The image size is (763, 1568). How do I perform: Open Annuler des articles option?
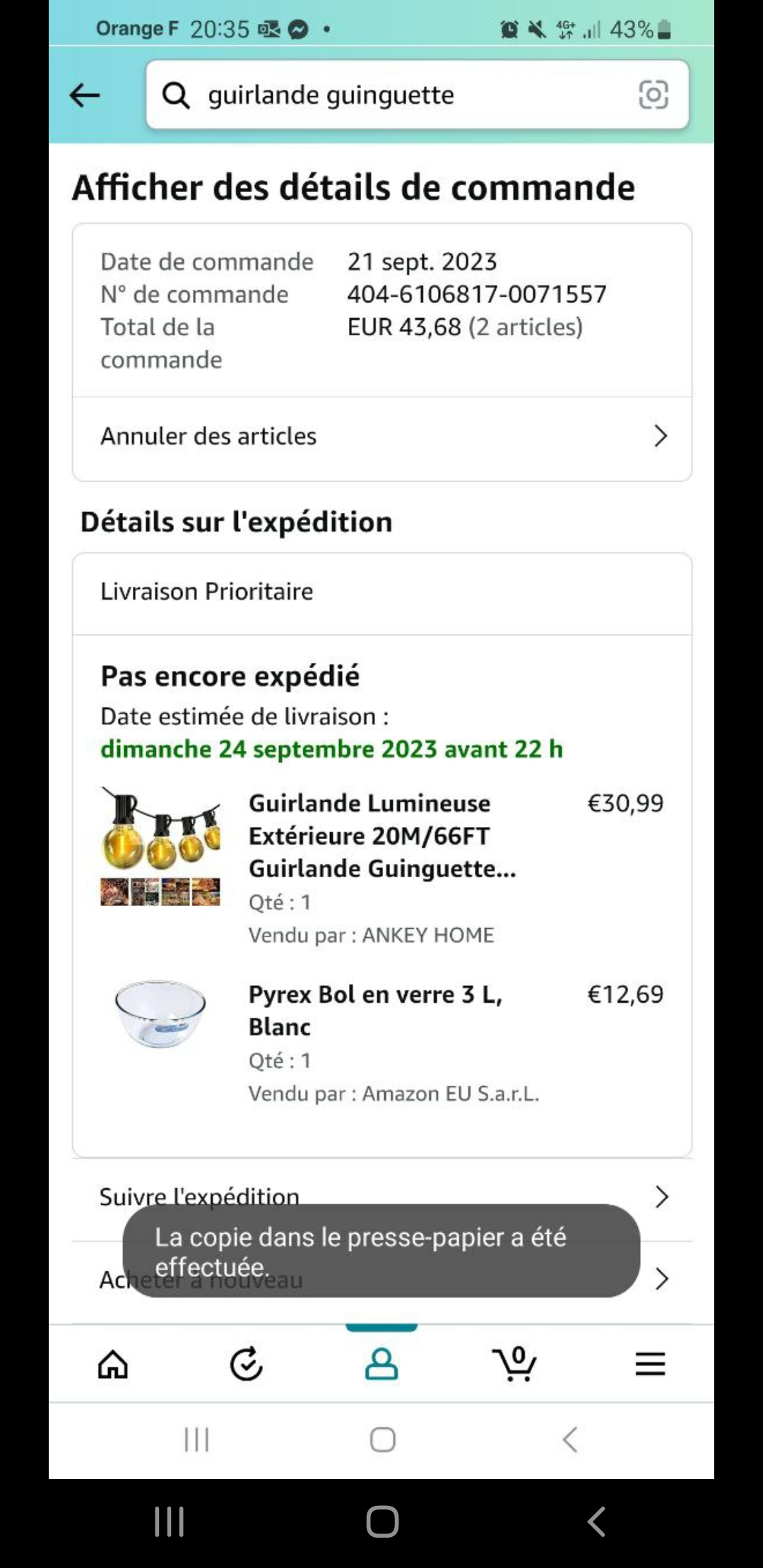[x=382, y=436]
